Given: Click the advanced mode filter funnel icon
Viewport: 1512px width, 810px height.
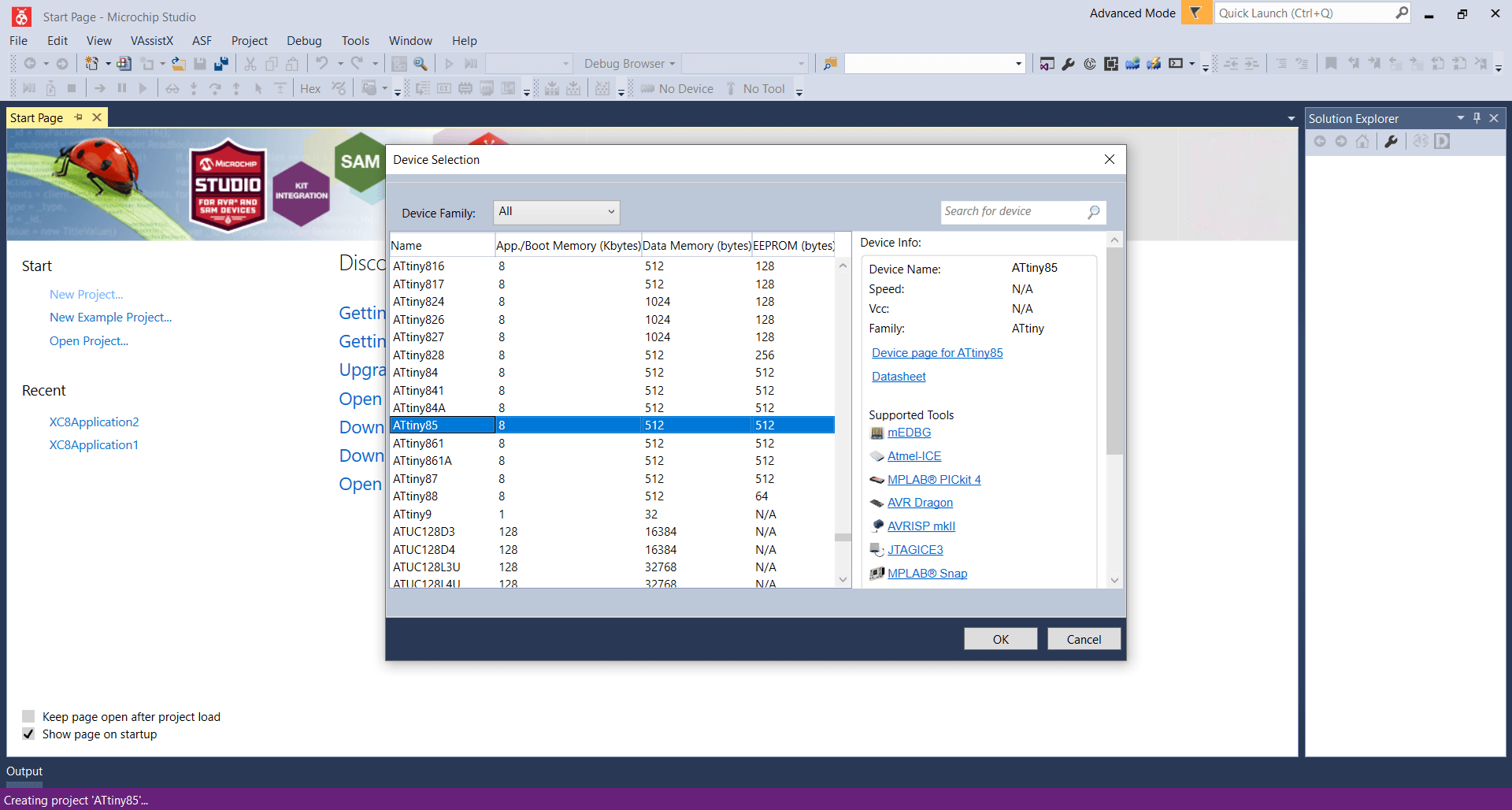Looking at the screenshot, I should click(1195, 13).
